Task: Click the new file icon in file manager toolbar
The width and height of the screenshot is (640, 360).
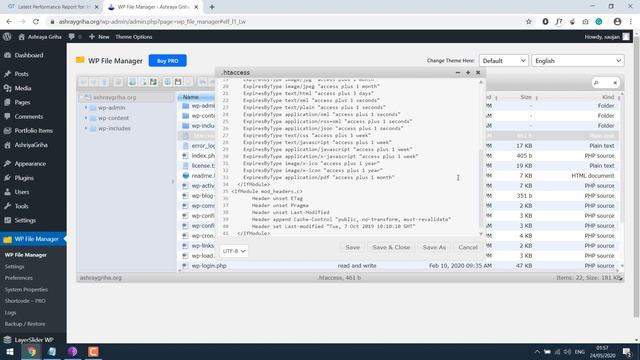Action: pos(143,82)
